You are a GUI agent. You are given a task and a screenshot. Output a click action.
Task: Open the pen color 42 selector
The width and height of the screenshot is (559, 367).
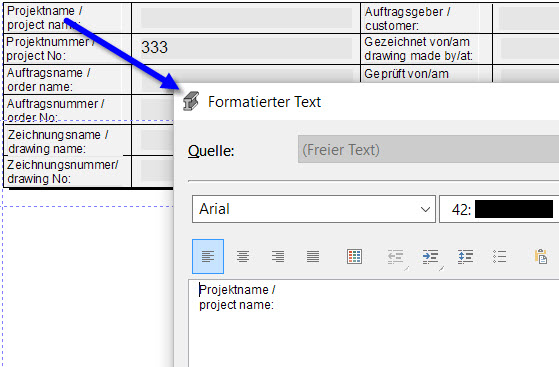[x=499, y=209]
